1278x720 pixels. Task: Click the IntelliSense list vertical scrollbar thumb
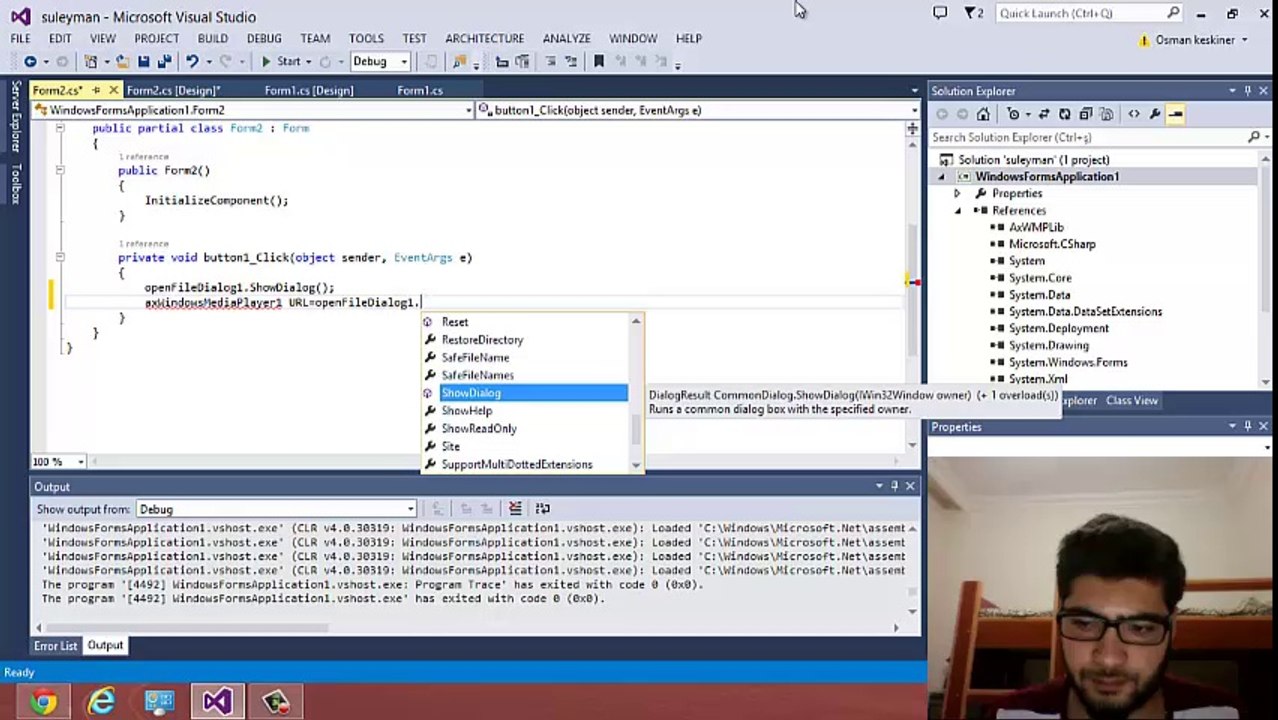(x=636, y=430)
